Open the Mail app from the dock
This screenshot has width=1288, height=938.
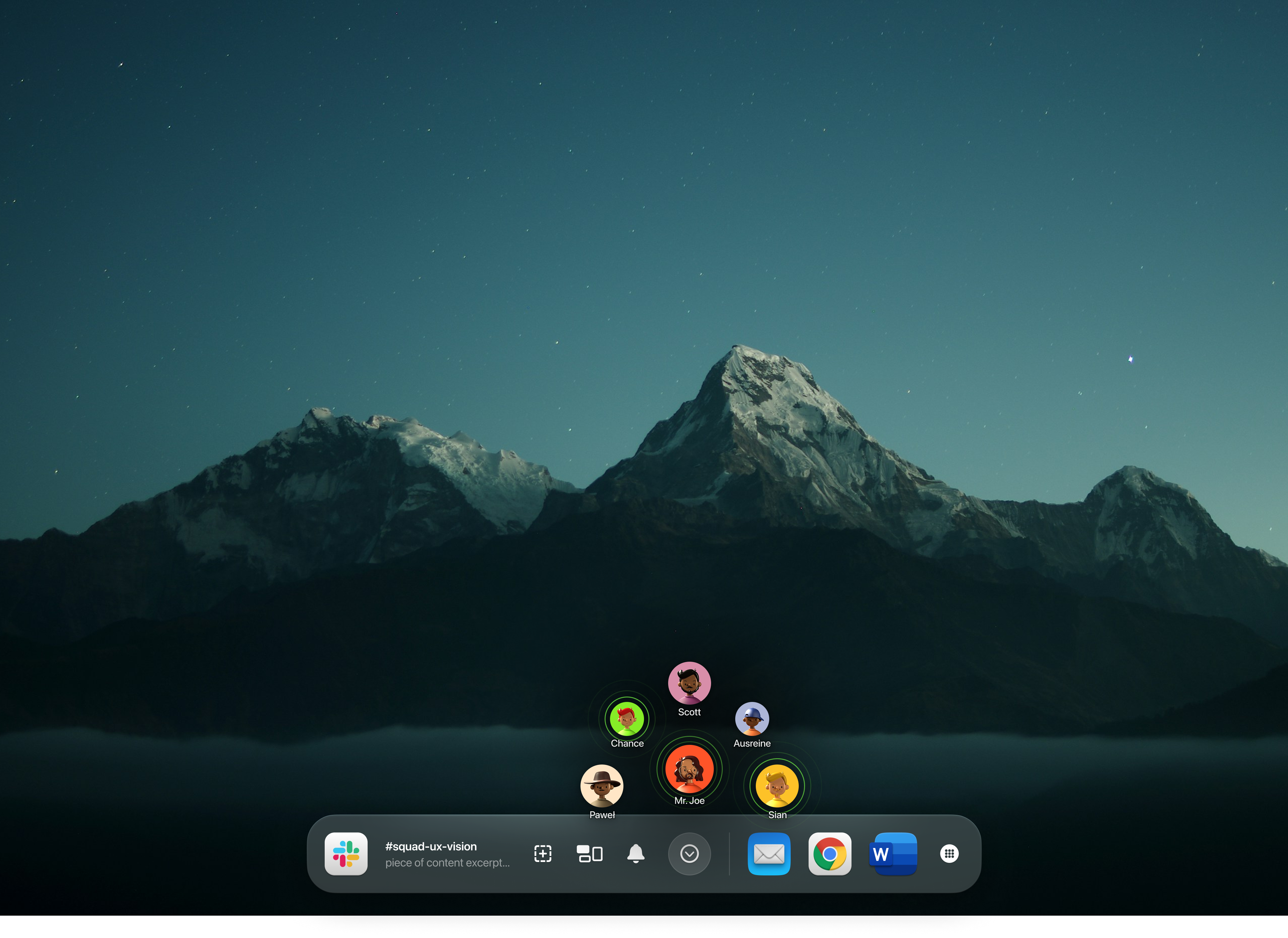(x=770, y=854)
